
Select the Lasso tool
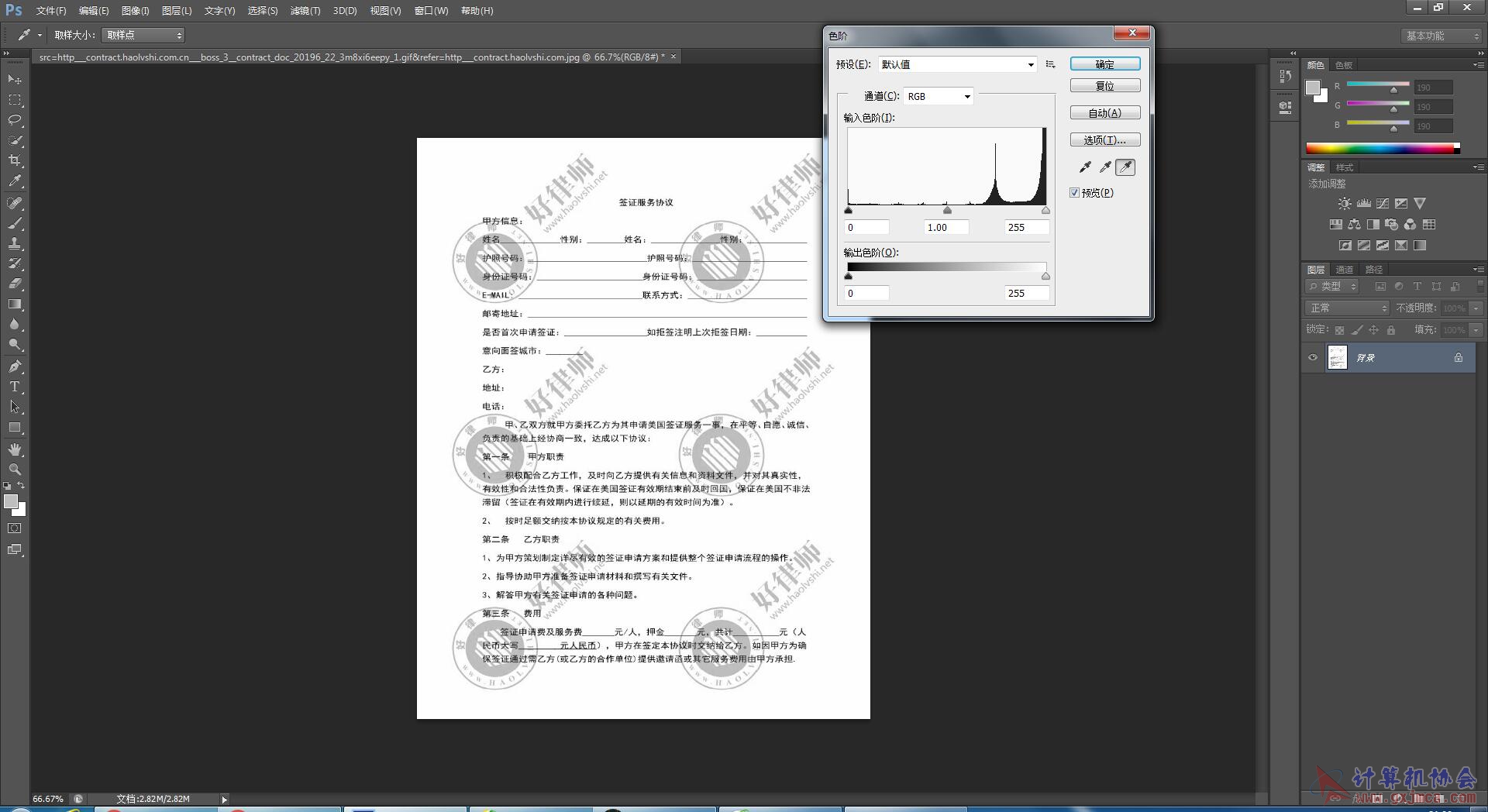click(15, 120)
